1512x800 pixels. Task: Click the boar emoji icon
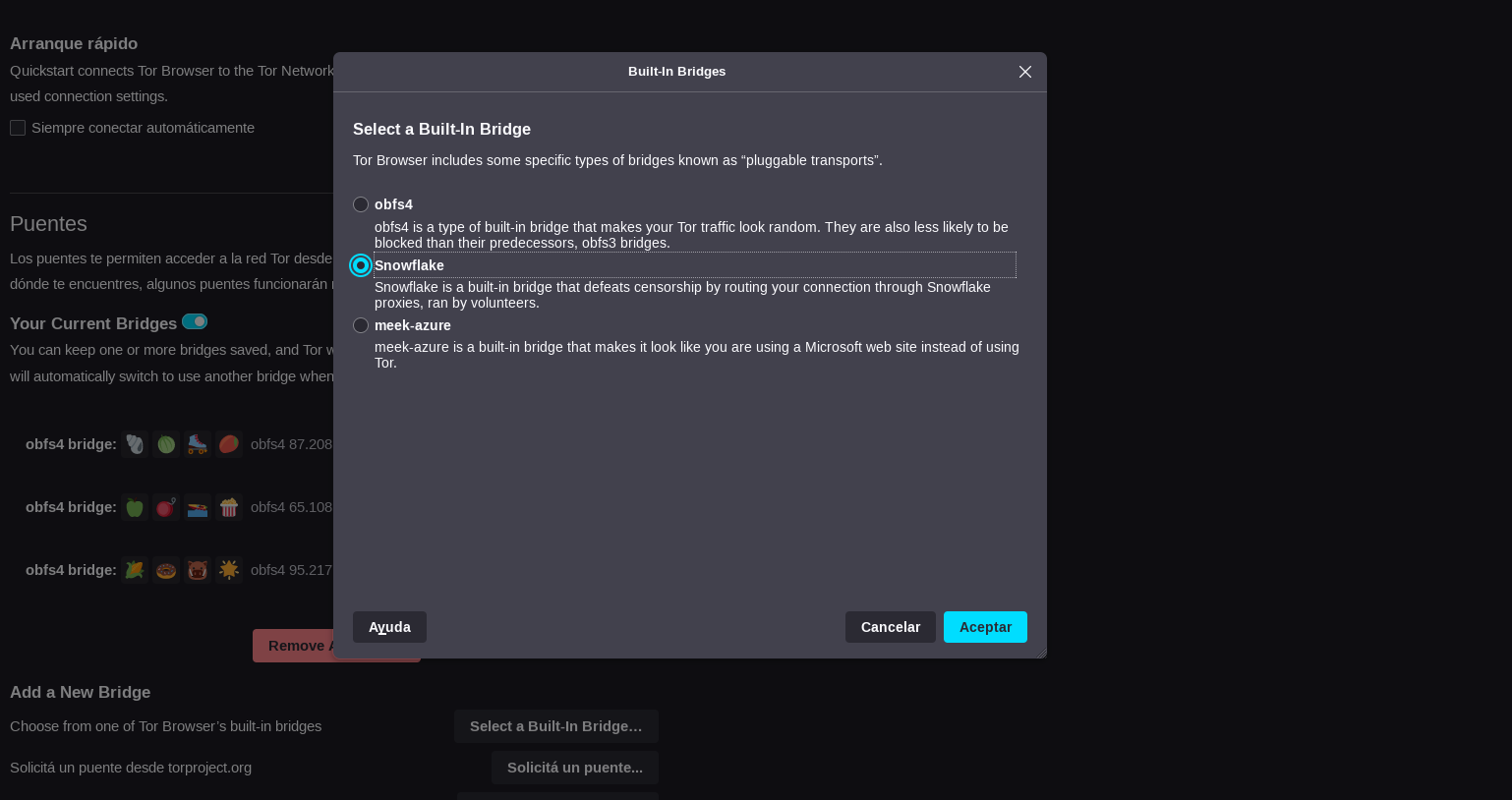point(198,570)
